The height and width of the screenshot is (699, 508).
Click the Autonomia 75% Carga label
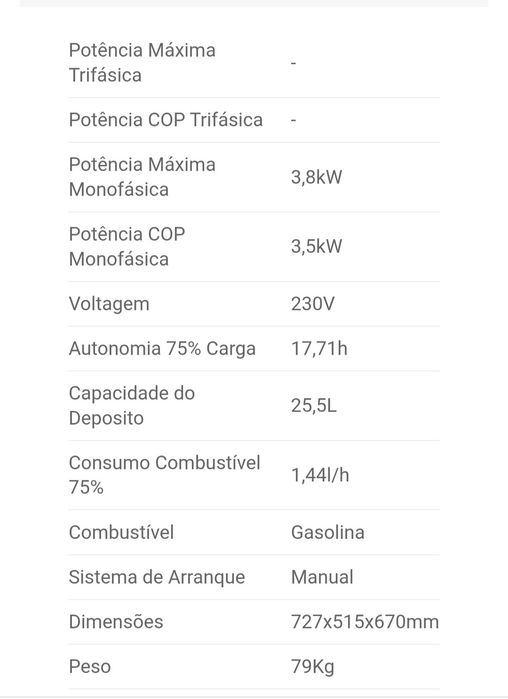coord(162,349)
